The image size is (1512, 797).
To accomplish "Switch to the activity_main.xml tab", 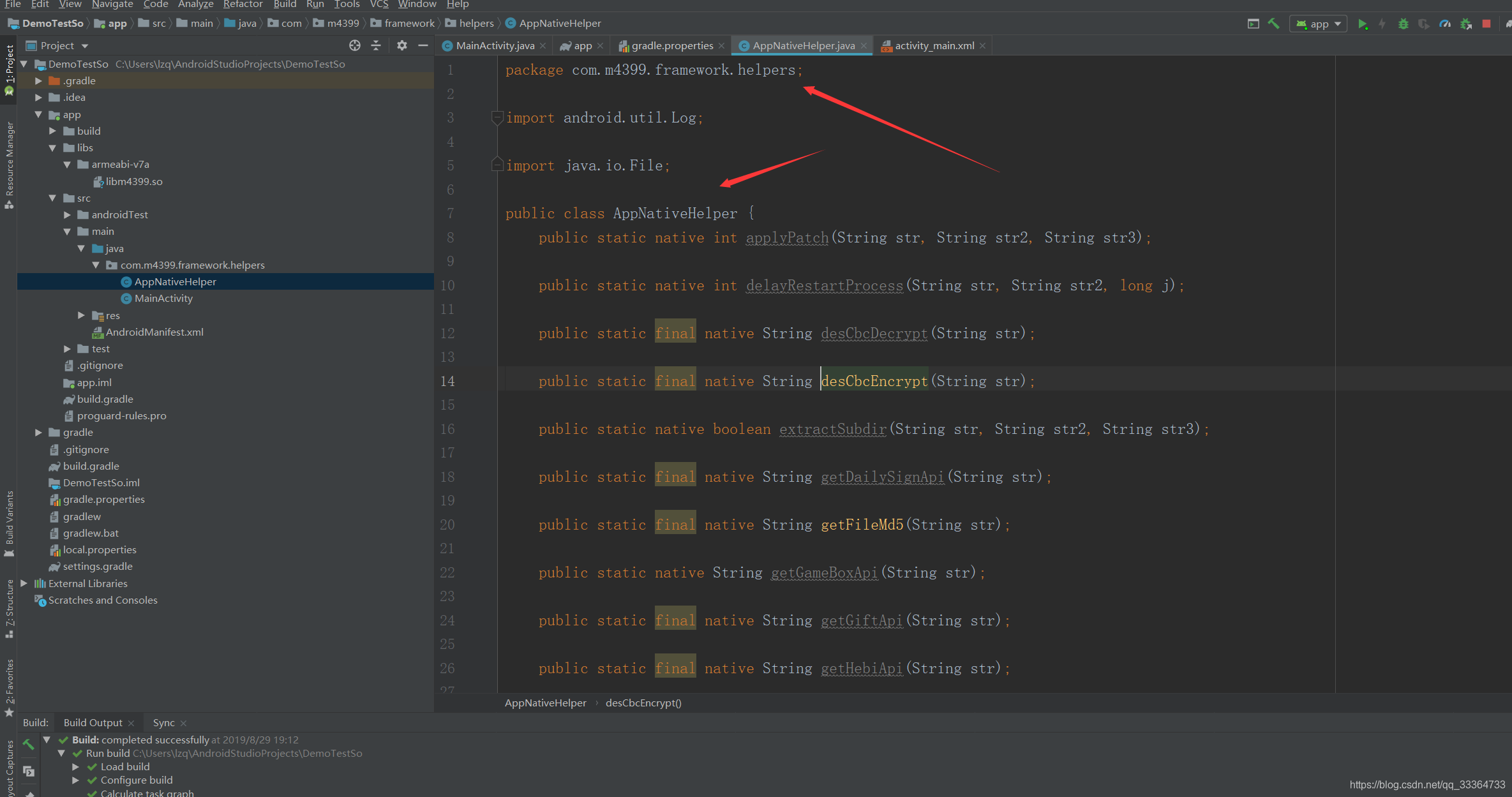I will (934, 46).
